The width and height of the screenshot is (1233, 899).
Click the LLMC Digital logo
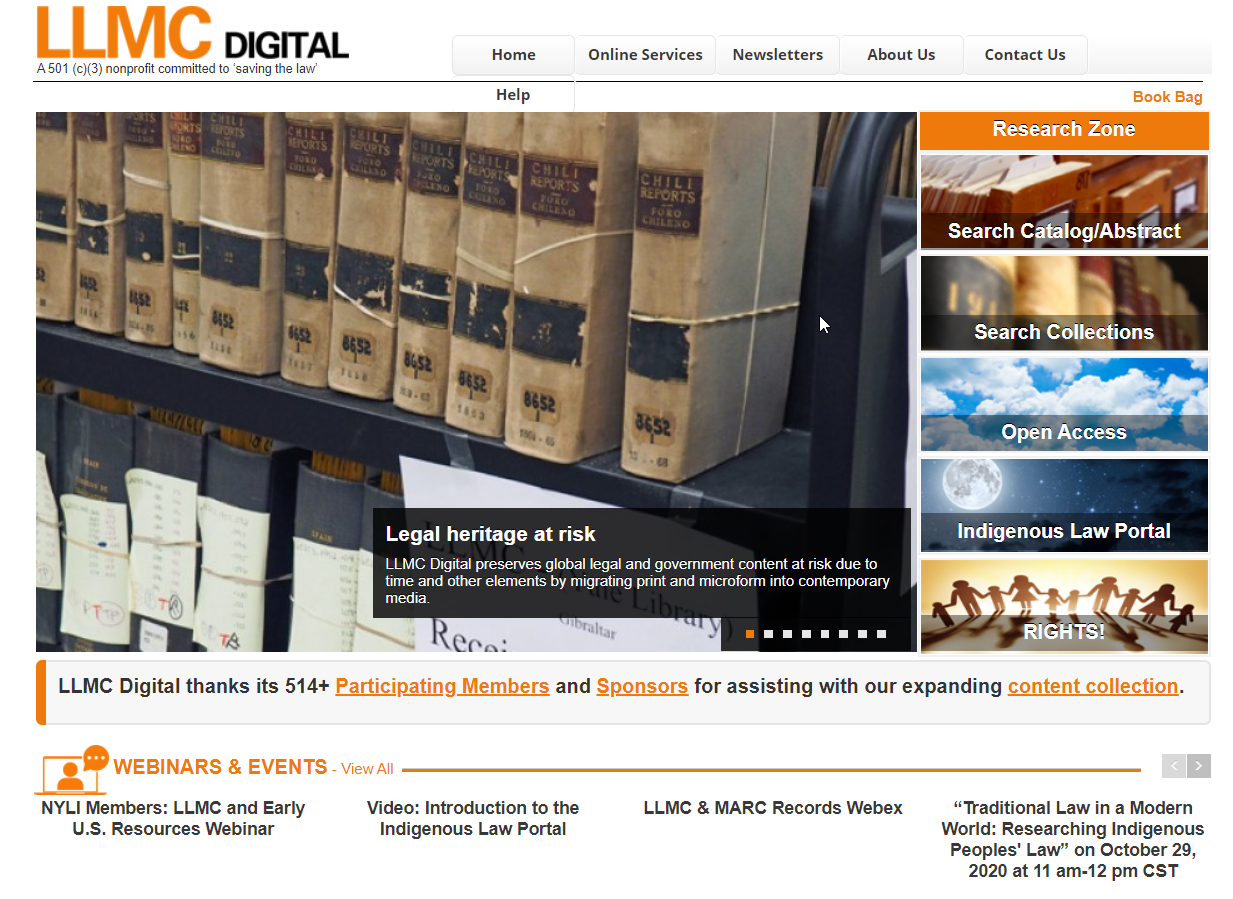point(192,32)
